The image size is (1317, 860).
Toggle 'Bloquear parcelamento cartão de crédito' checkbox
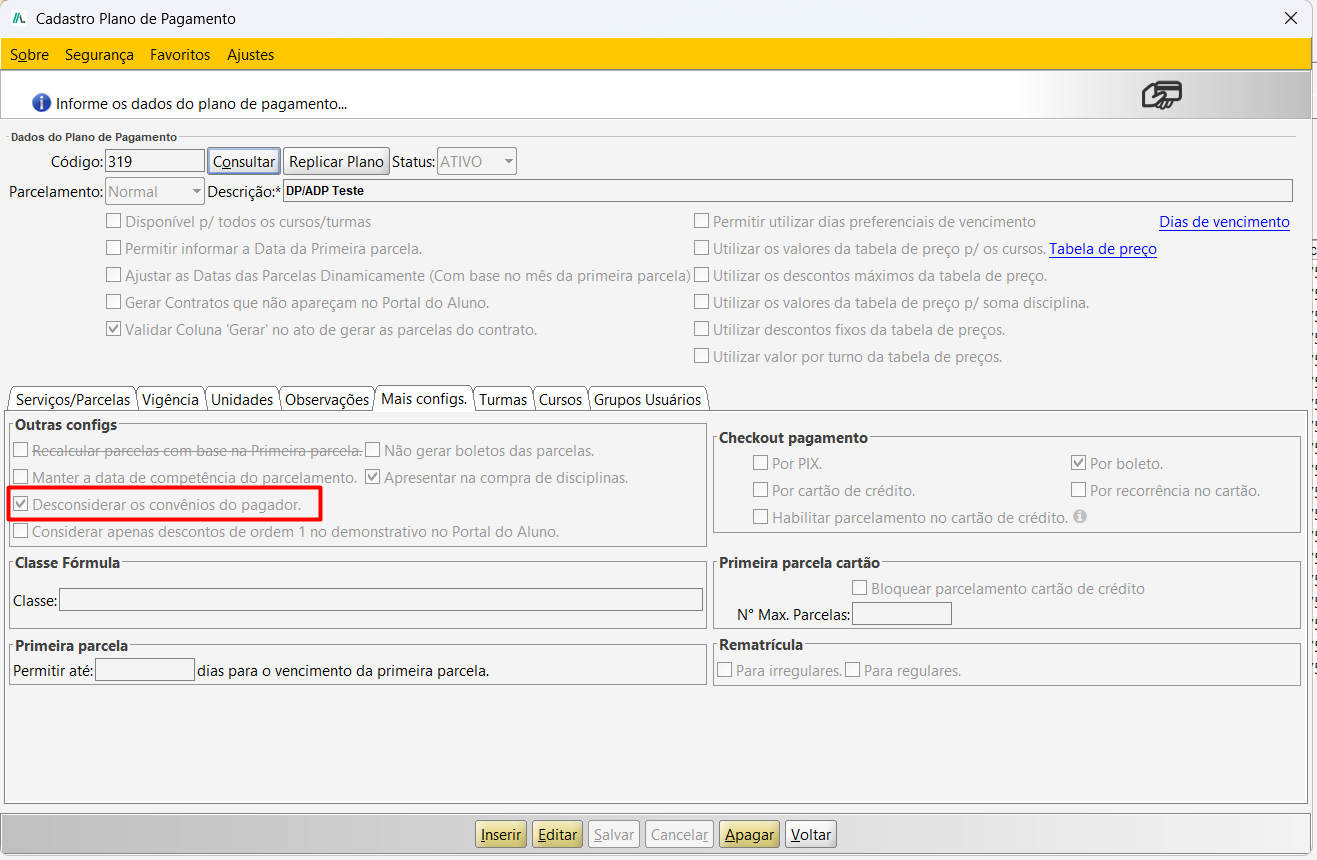(x=859, y=589)
